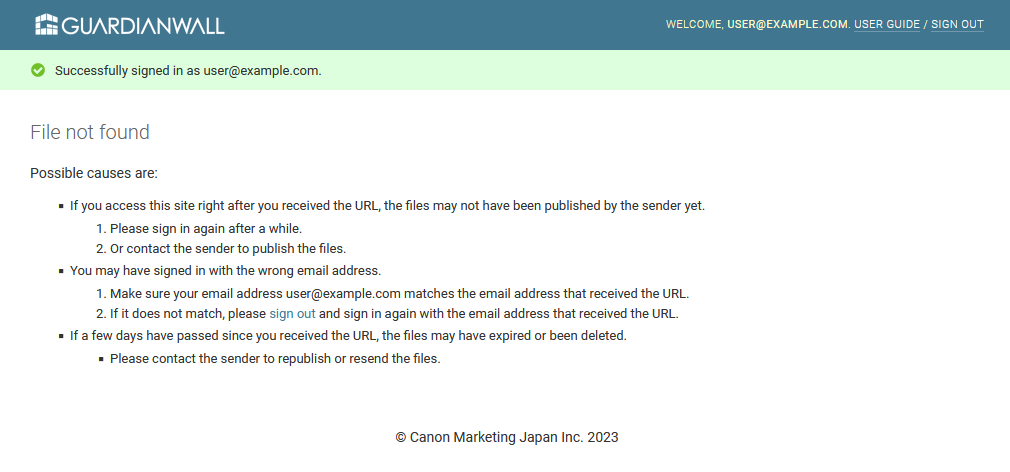Click the 'Successfully signed in' notification message
Screen dimensions: 1010x472
tap(188, 70)
